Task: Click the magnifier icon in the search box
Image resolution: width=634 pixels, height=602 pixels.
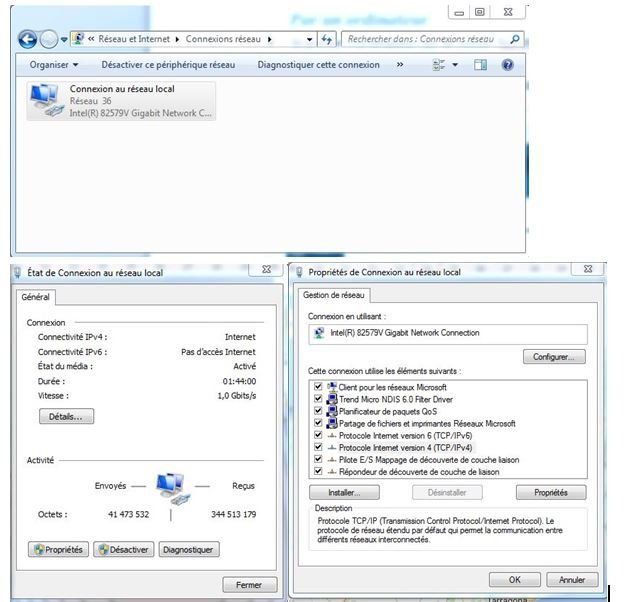Action: (x=514, y=39)
